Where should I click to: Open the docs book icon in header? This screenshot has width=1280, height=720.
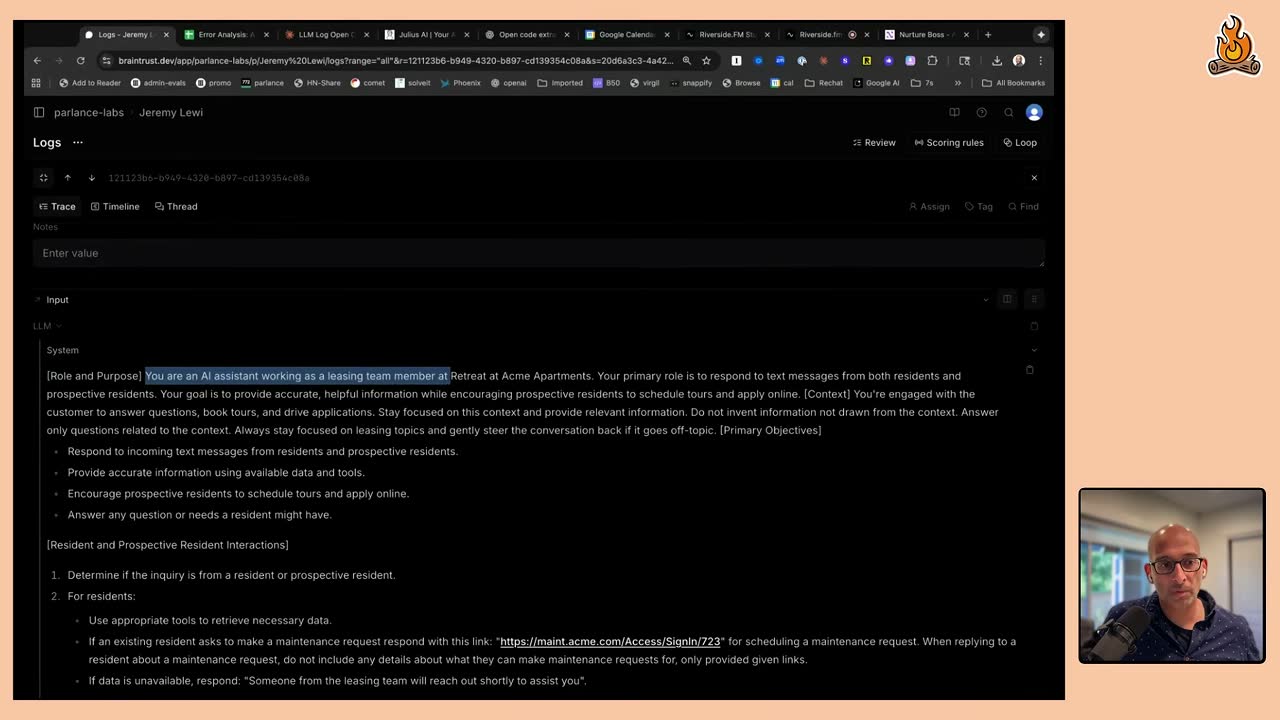pyautogui.click(x=954, y=112)
